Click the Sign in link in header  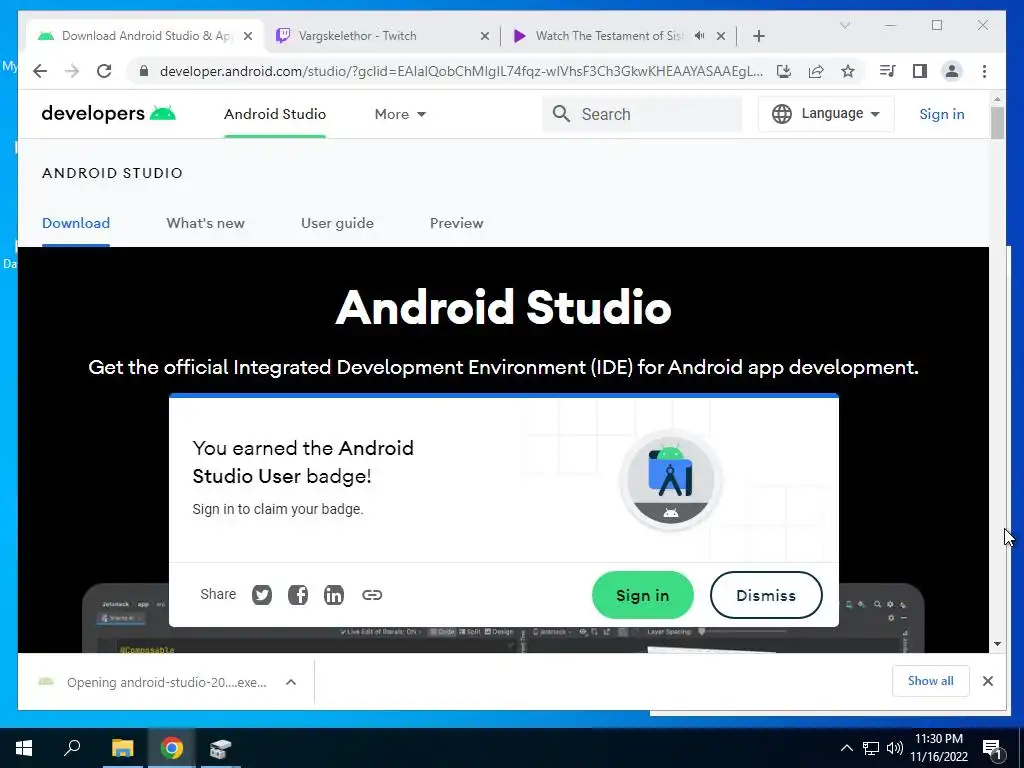942,114
